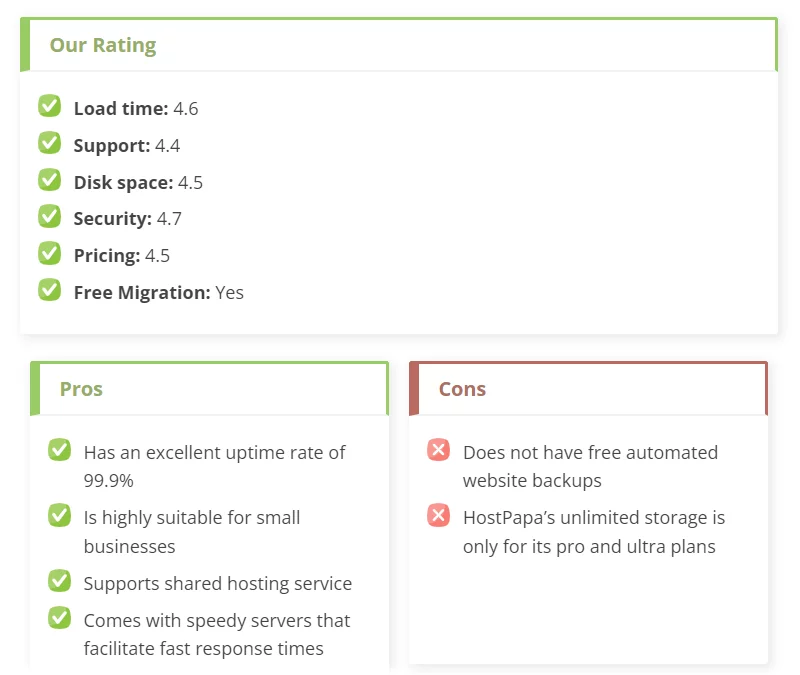Click the green check beside Disk space
800x675 pixels.
click(x=49, y=180)
